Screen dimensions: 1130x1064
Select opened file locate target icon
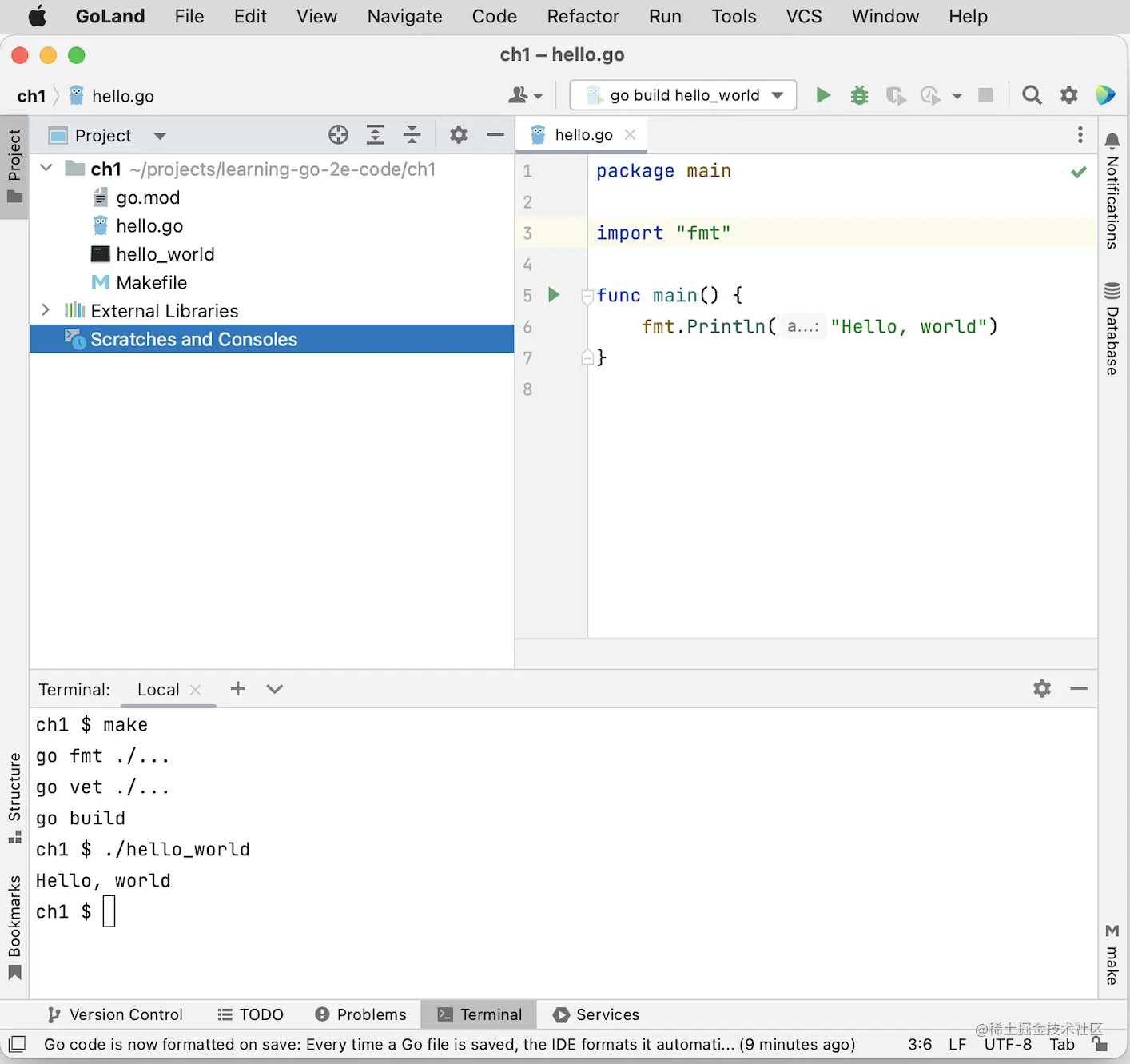click(338, 135)
